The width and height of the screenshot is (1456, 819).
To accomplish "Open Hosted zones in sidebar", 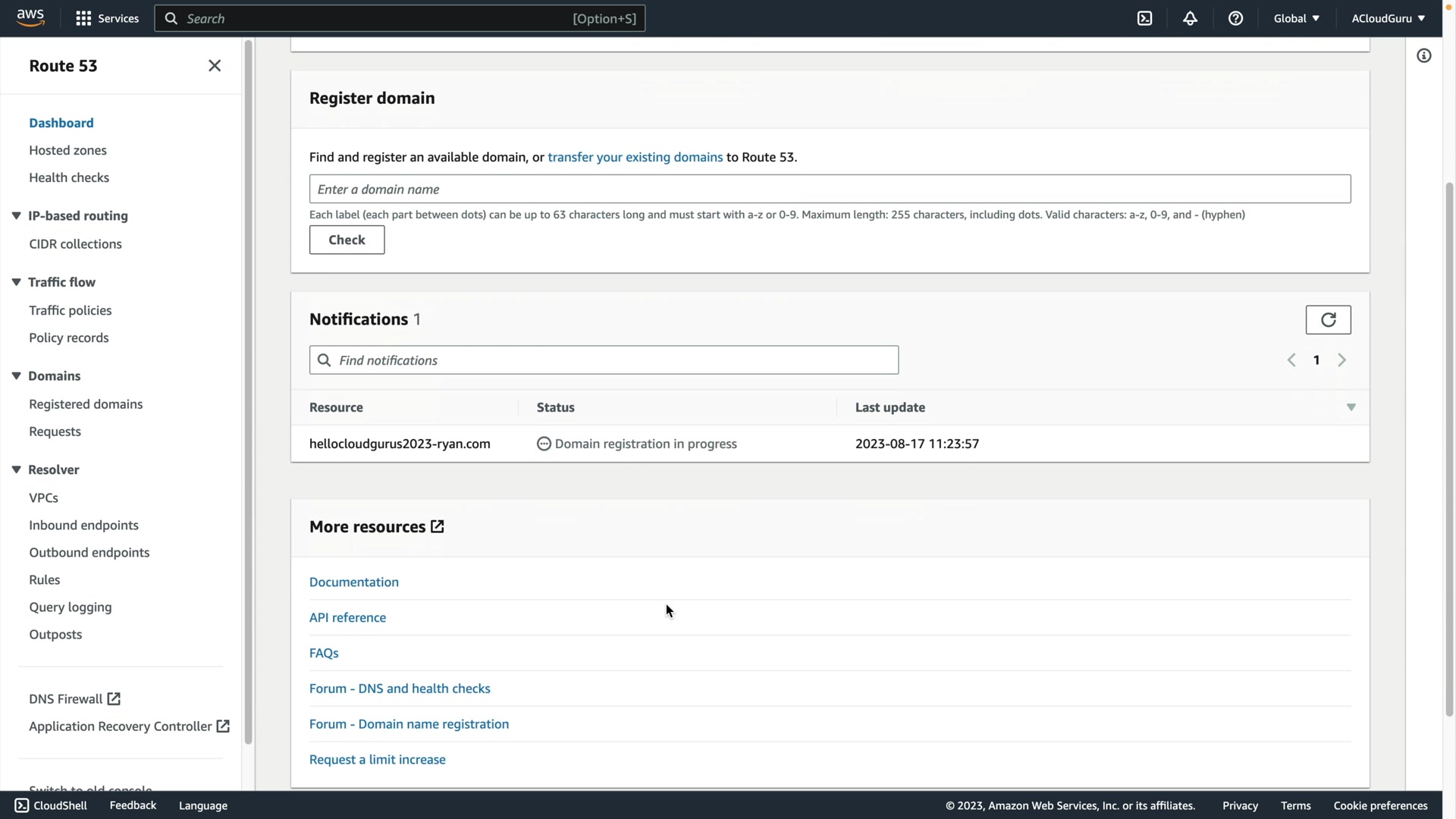I will coord(67,150).
